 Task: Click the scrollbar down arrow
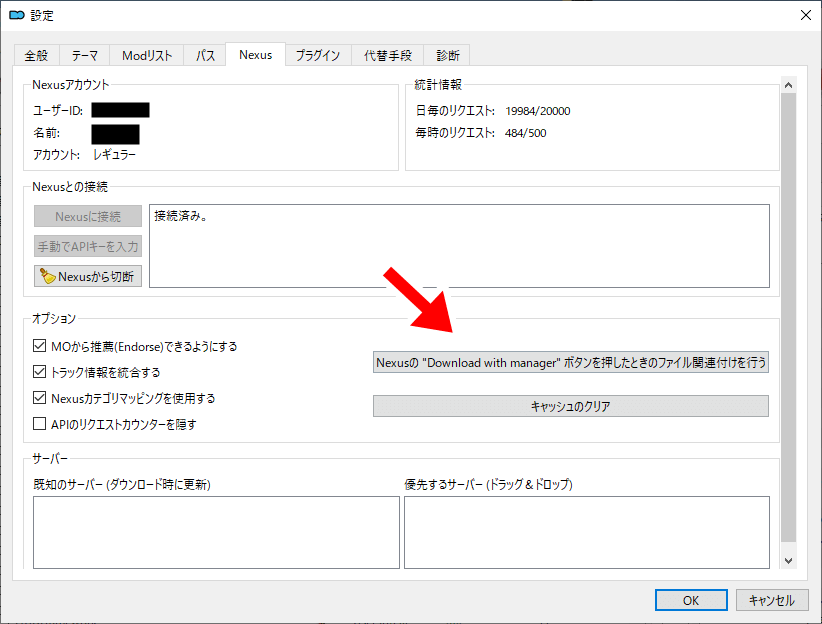click(788, 561)
